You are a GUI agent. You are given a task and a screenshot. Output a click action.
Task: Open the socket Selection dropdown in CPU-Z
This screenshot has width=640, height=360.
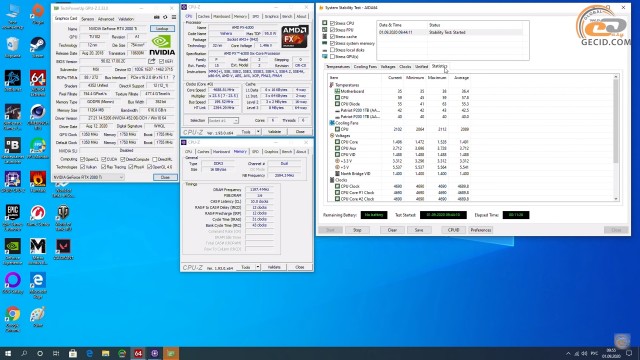point(223,120)
